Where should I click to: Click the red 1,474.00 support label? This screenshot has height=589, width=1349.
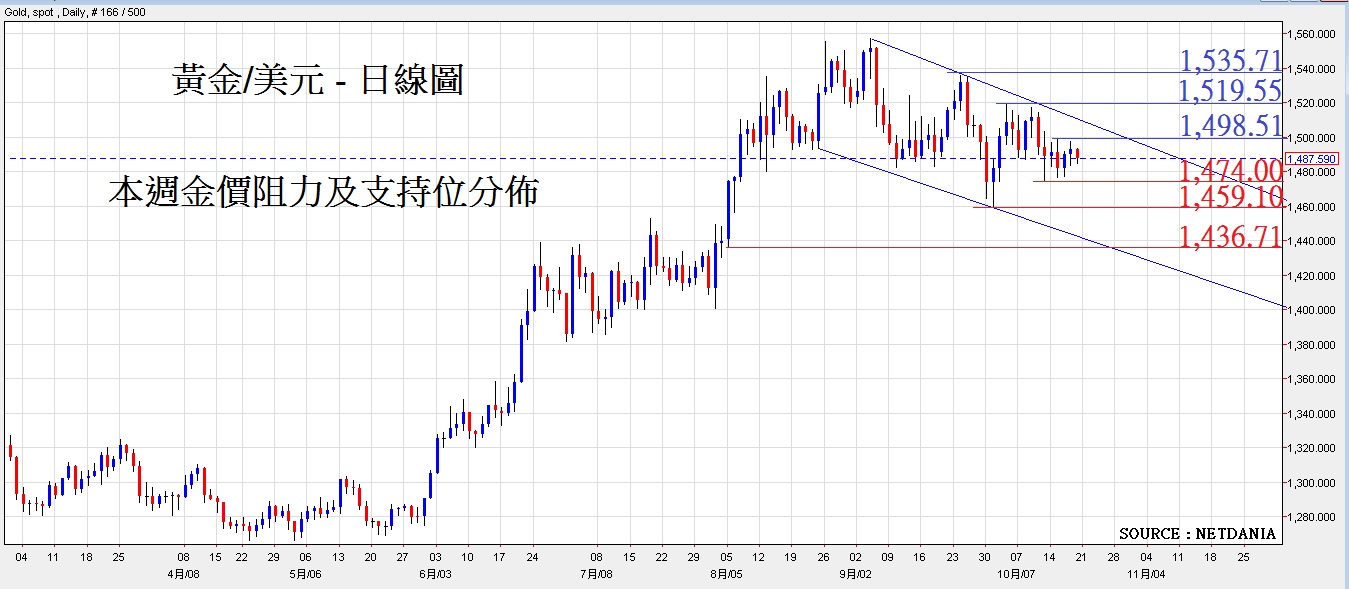tap(1230, 170)
